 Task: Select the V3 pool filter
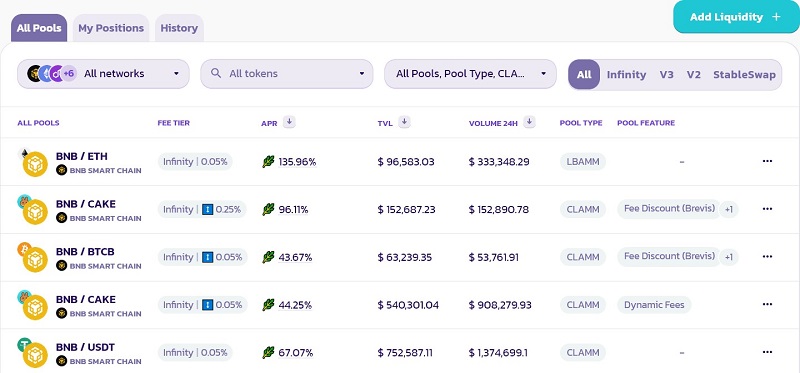666,74
